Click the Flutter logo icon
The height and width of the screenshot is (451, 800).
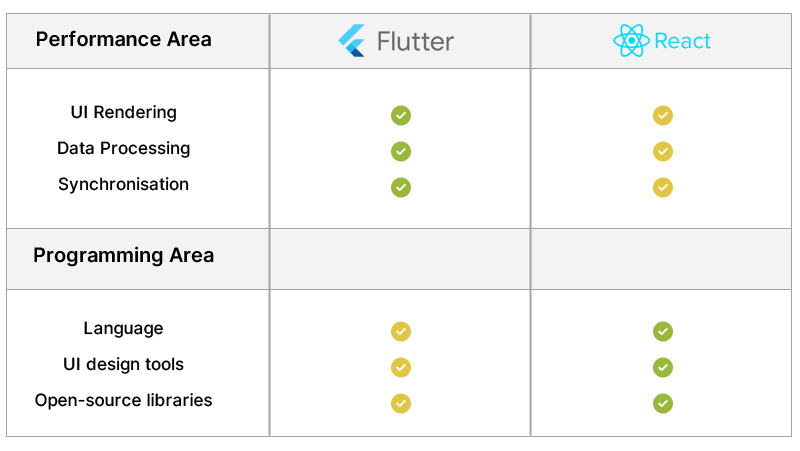(x=353, y=41)
